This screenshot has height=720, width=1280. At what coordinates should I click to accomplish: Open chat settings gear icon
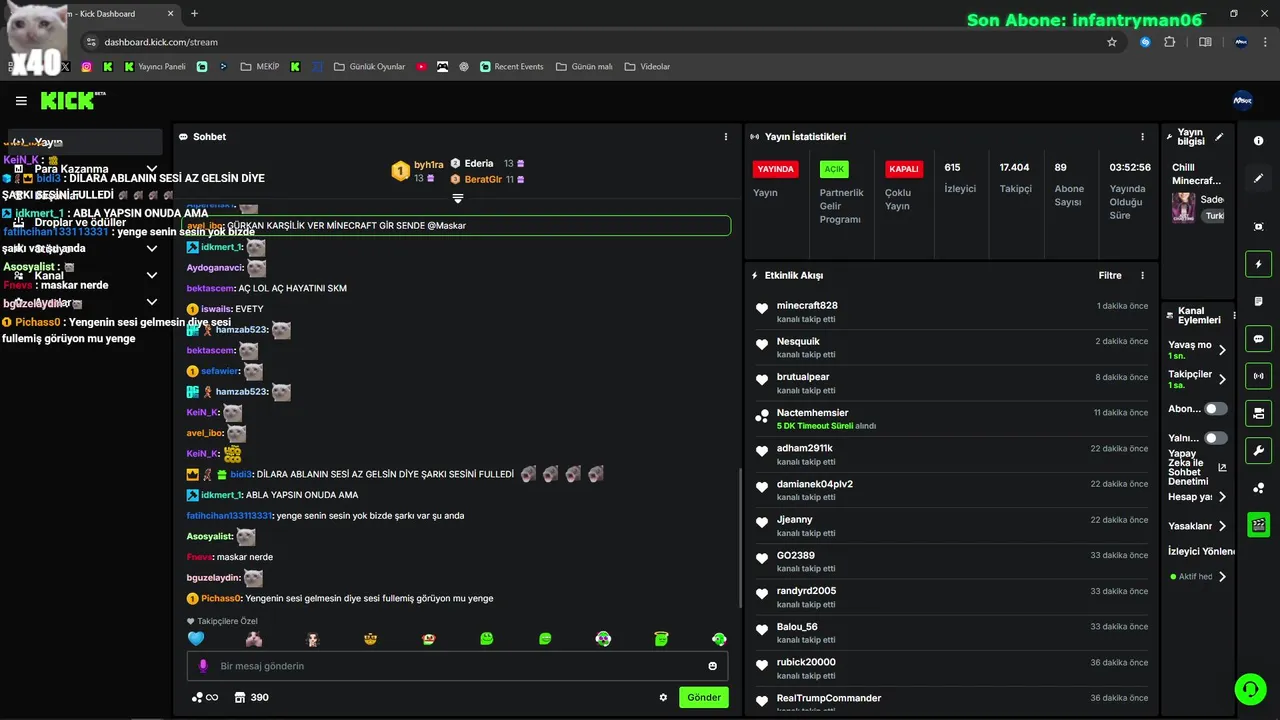pos(663,697)
